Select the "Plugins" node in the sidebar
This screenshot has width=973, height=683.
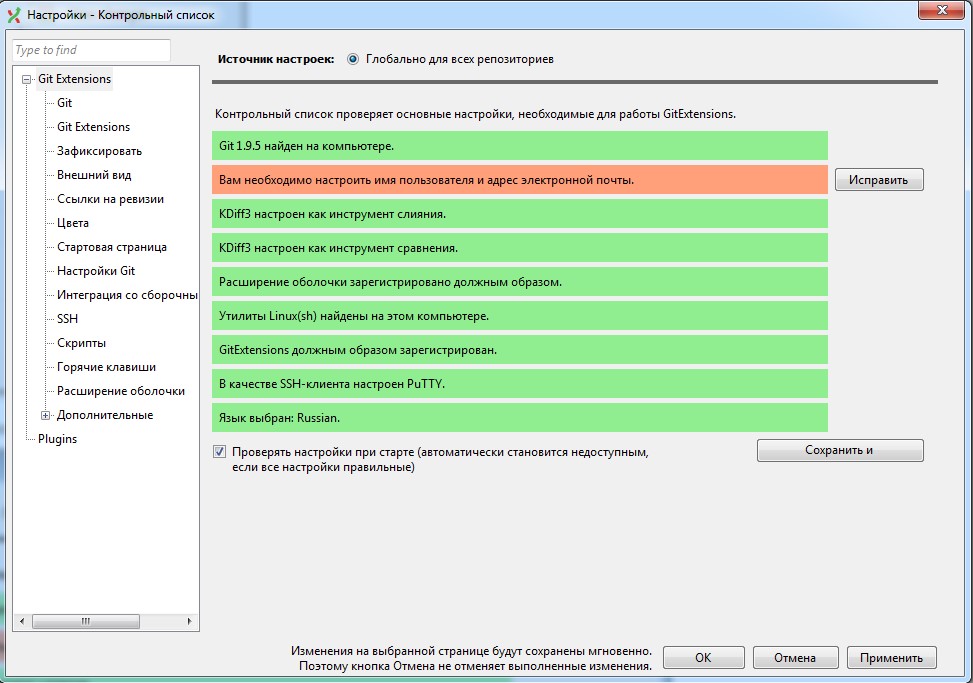[x=58, y=438]
